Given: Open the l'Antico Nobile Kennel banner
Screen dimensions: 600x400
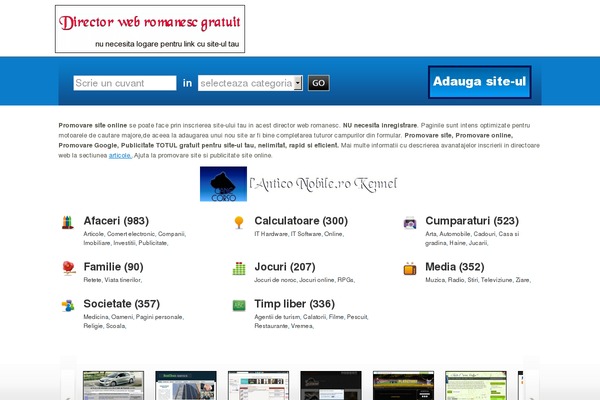Looking at the screenshot, I should pyautogui.click(x=298, y=184).
